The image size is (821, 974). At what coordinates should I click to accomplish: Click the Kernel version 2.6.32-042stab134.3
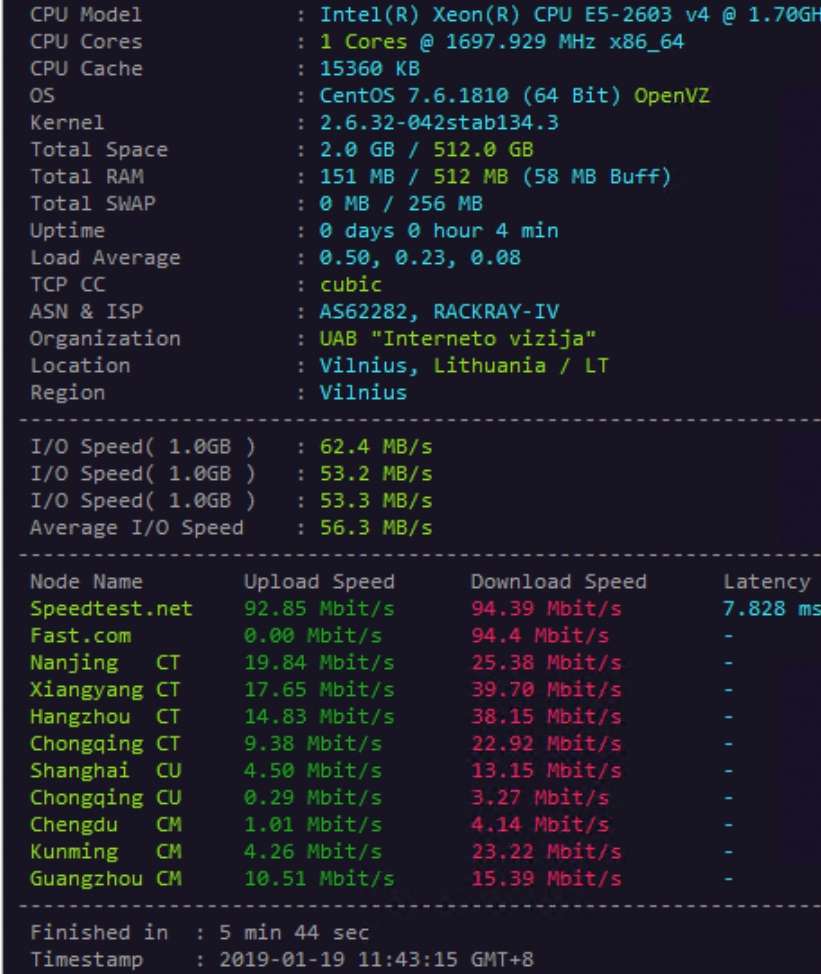439,123
